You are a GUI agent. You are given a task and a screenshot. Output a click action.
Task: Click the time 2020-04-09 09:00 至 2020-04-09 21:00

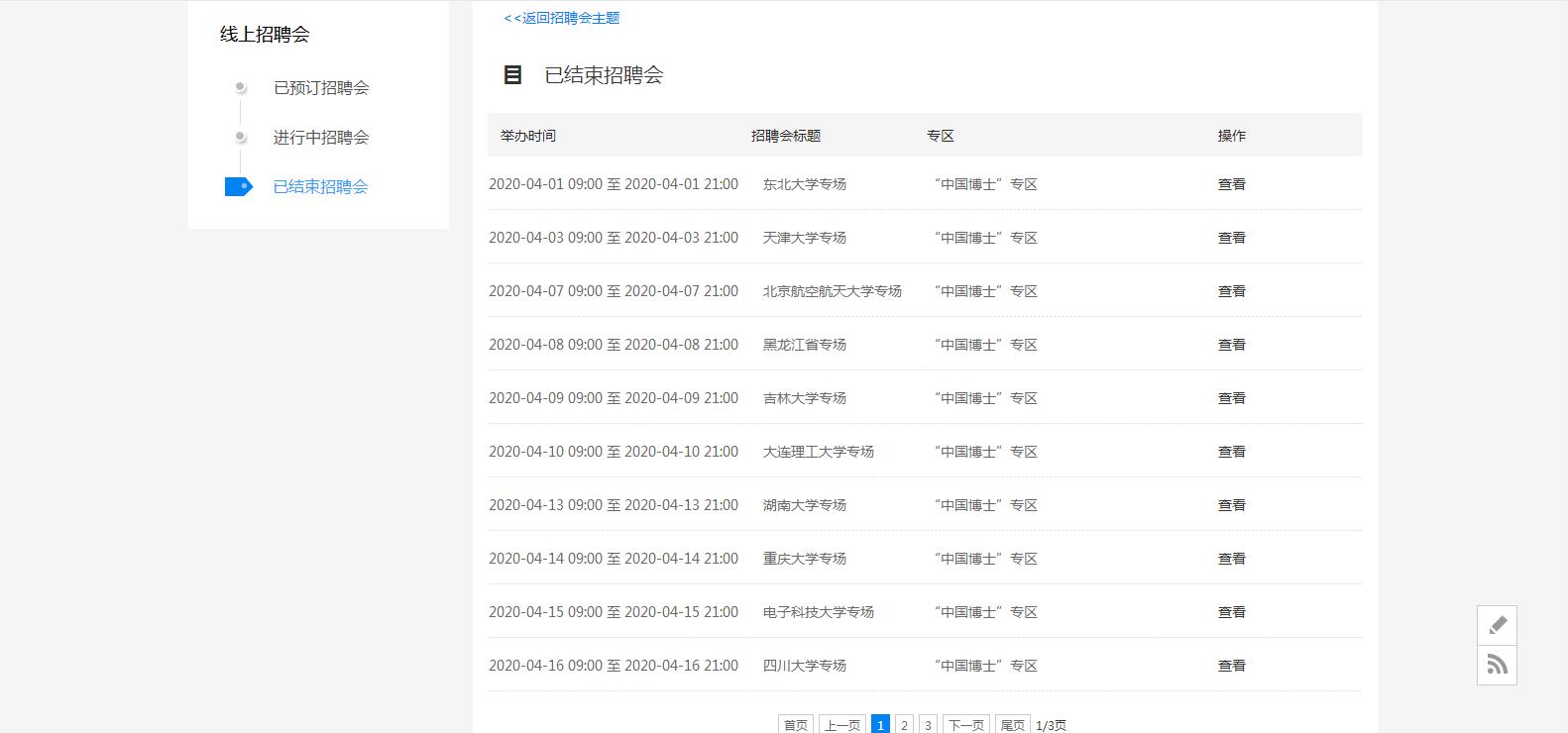(x=614, y=398)
